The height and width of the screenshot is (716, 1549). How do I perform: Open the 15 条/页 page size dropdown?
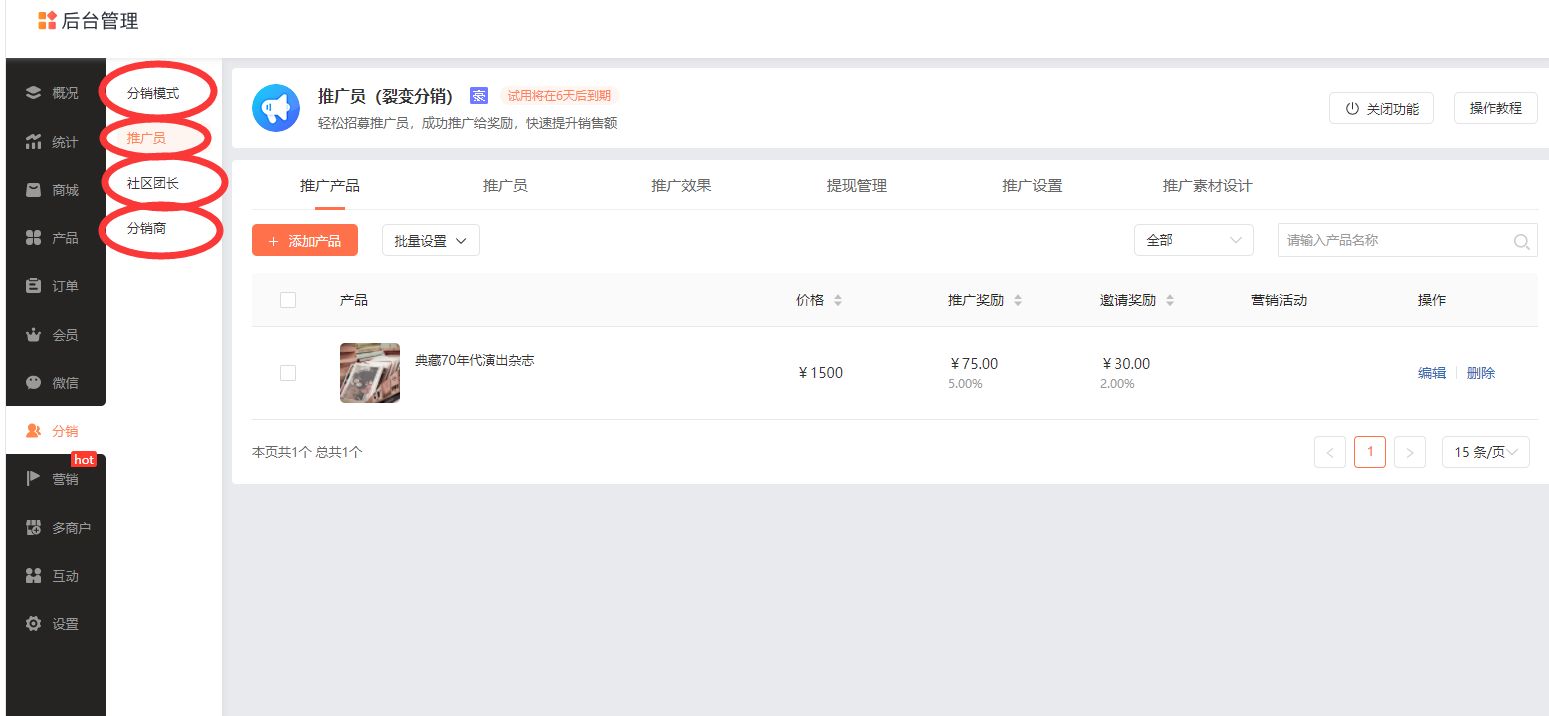coord(1486,452)
